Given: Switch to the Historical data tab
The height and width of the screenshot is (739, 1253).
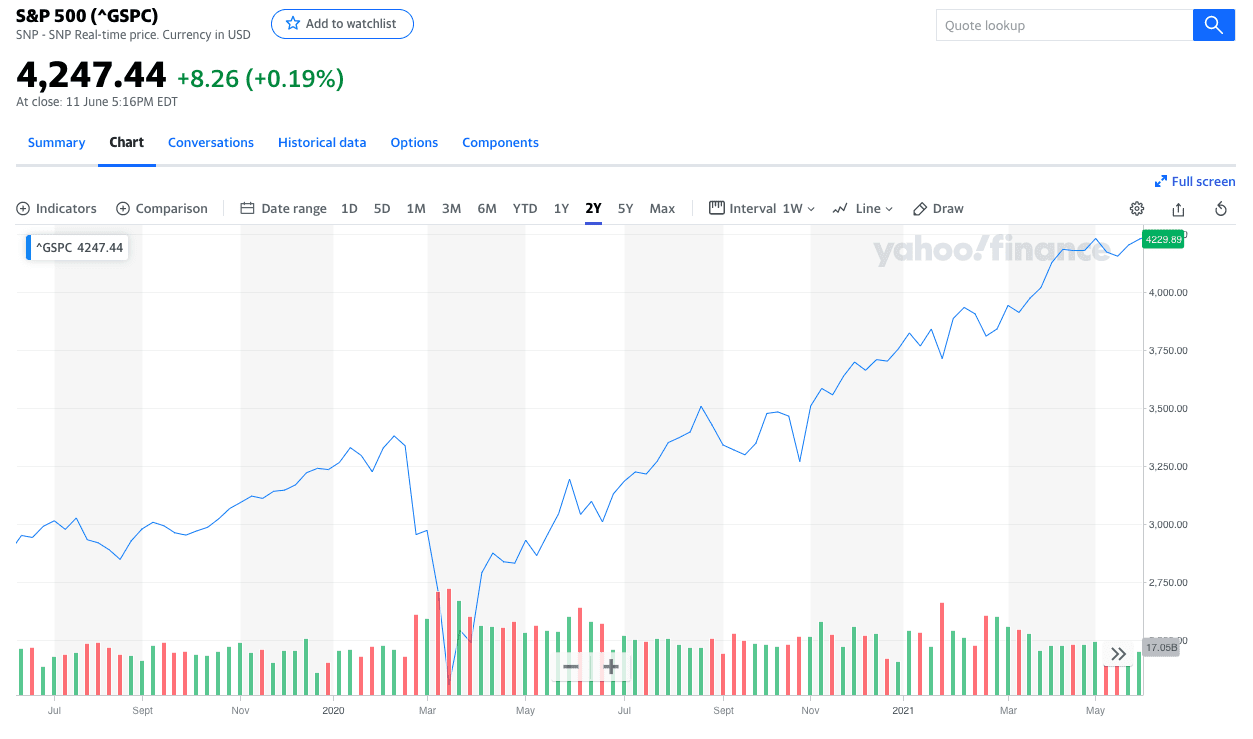Looking at the screenshot, I should [x=322, y=143].
